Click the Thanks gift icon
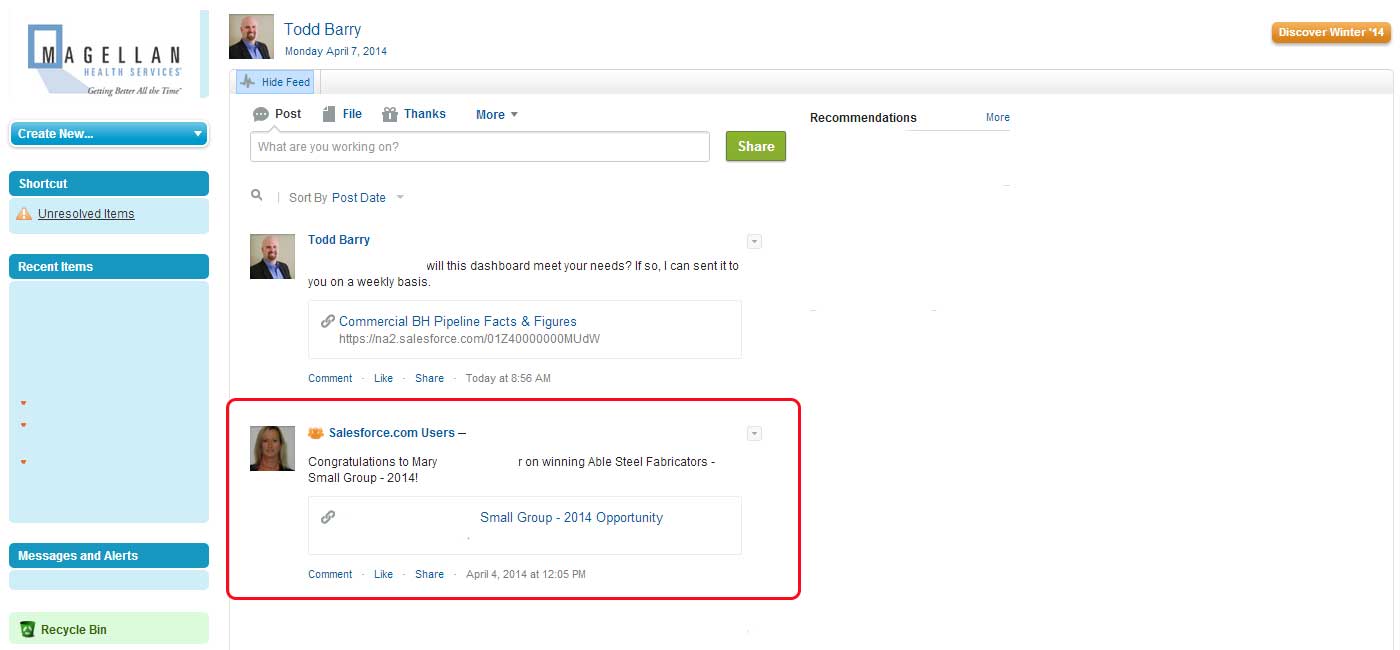 [390, 114]
